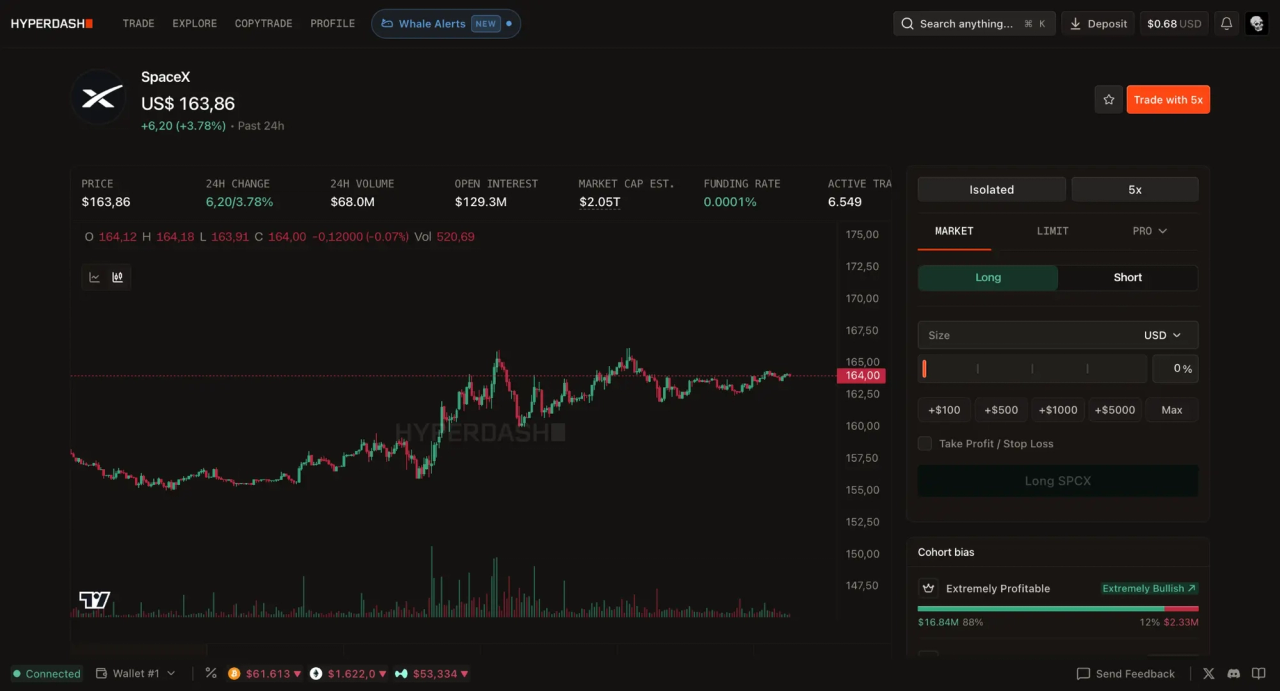1280x691 pixels.
Task: Switch to MARKET order tab
Action: point(954,231)
